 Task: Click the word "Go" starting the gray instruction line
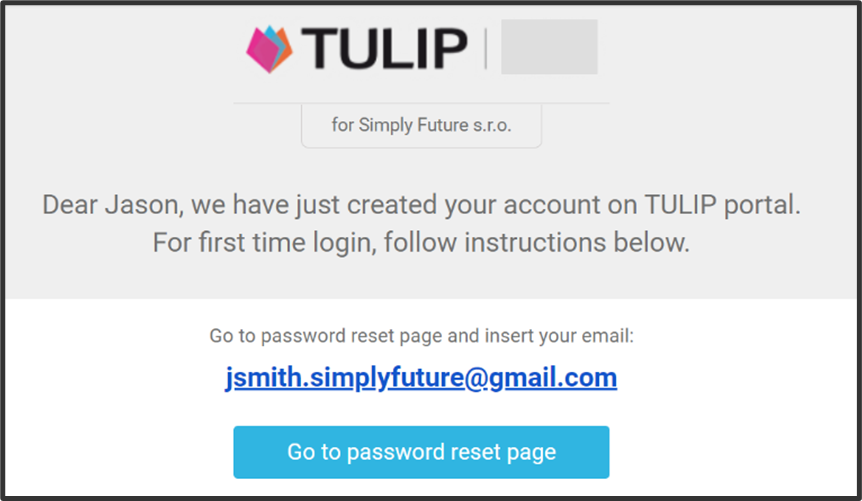coord(220,336)
